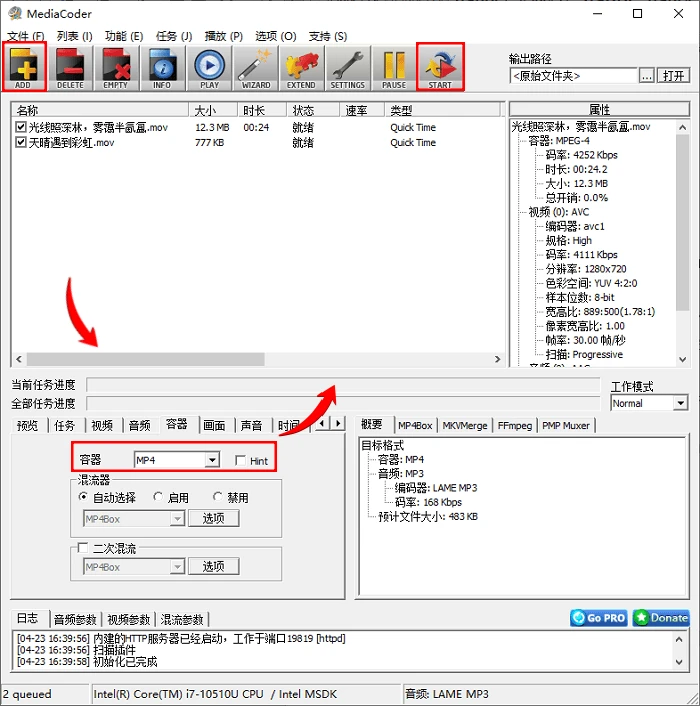Click the 输出路径 text field
This screenshot has width=700, height=706.
574,76
